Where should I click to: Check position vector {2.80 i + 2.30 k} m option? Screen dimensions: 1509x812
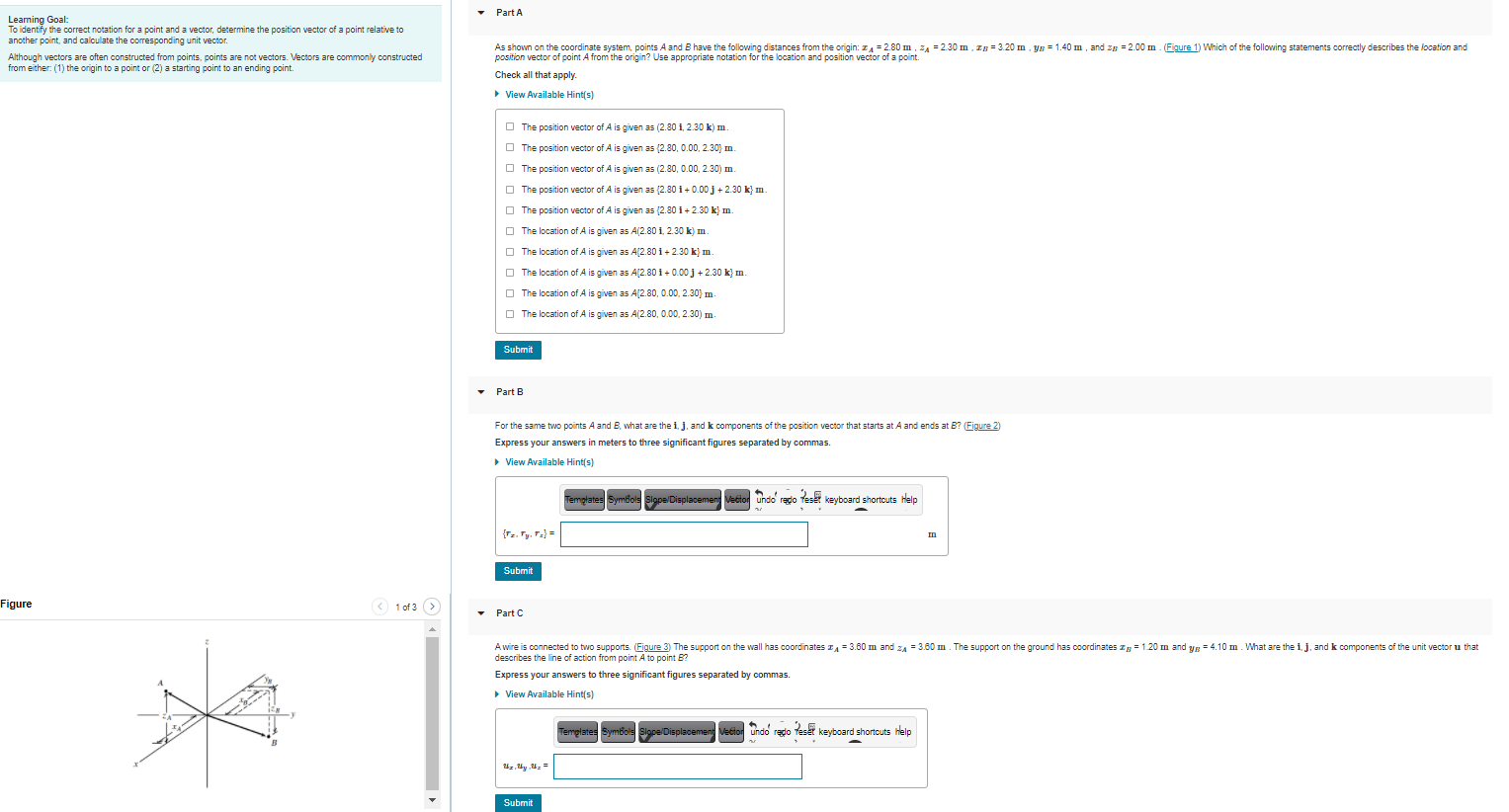pyautogui.click(x=510, y=209)
